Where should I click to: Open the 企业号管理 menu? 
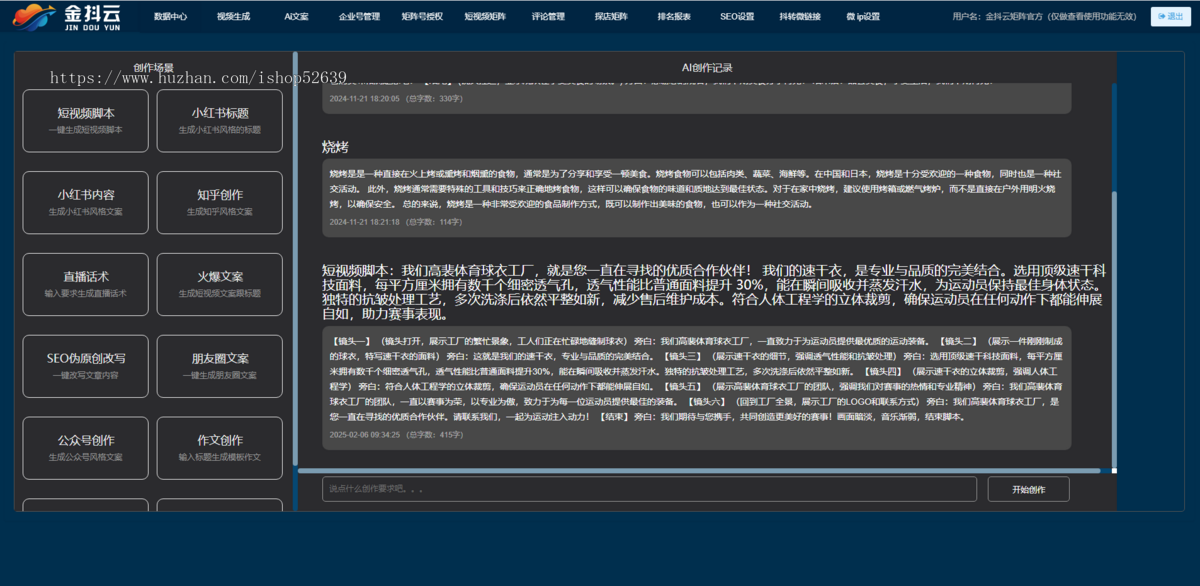point(359,17)
